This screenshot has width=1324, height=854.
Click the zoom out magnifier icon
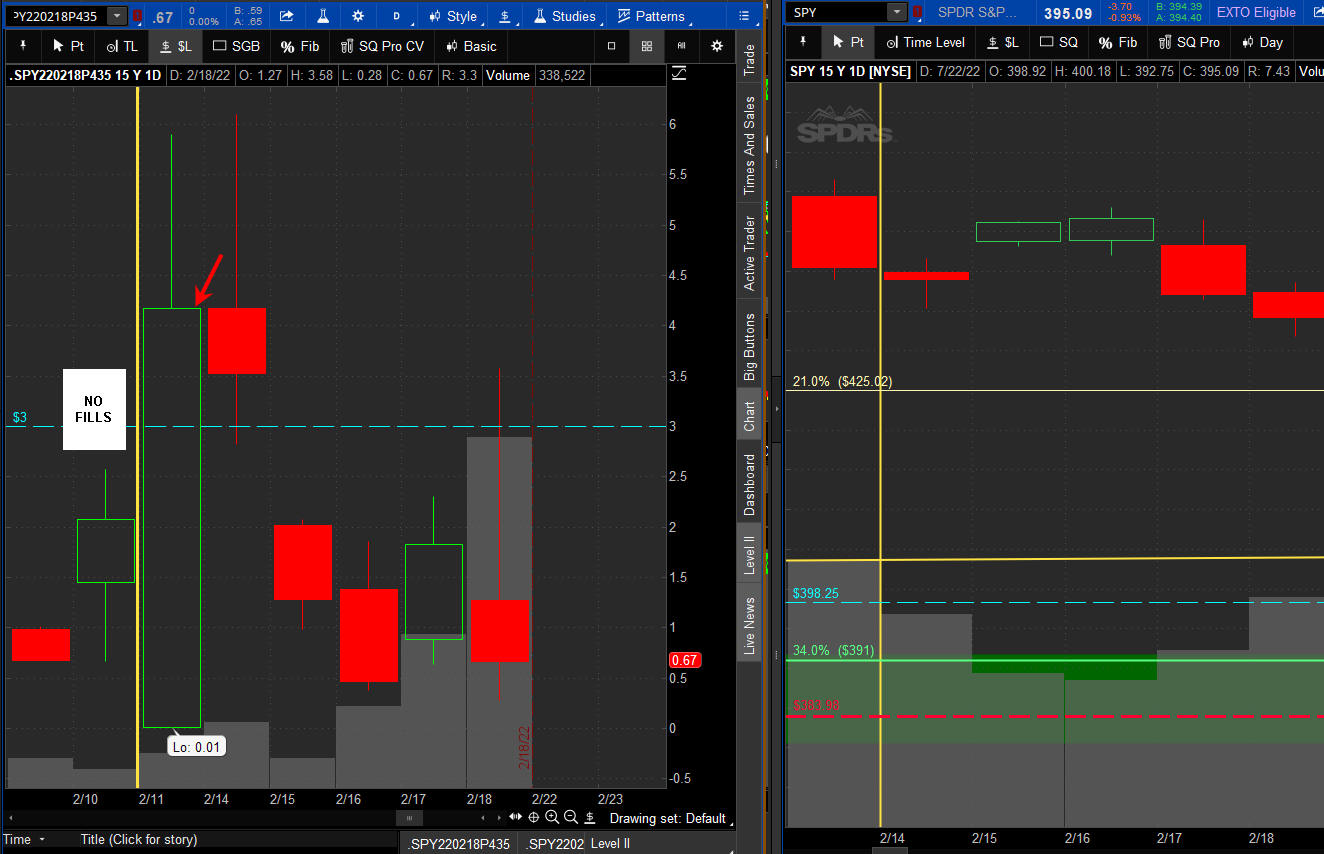(571, 817)
